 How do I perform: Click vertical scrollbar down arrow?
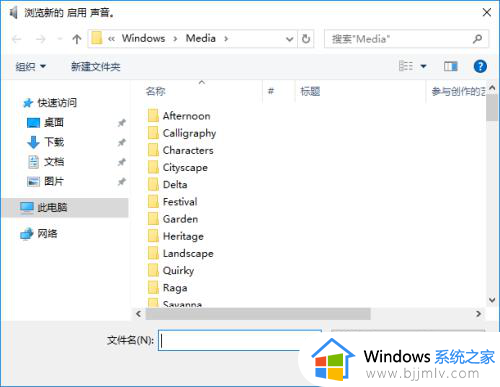[492, 300]
